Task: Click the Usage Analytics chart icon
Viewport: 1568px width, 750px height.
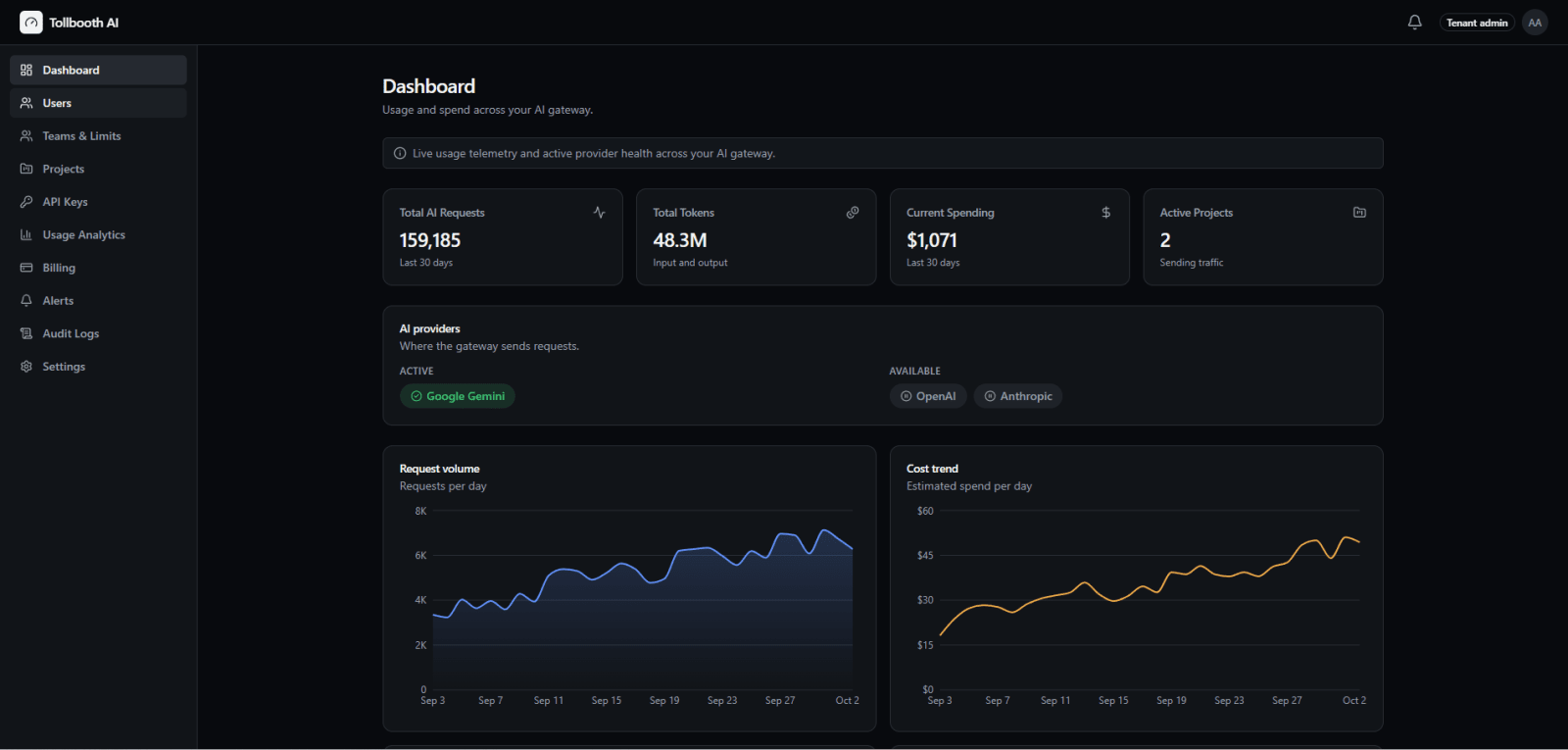Action: pyautogui.click(x=26, y=235)
